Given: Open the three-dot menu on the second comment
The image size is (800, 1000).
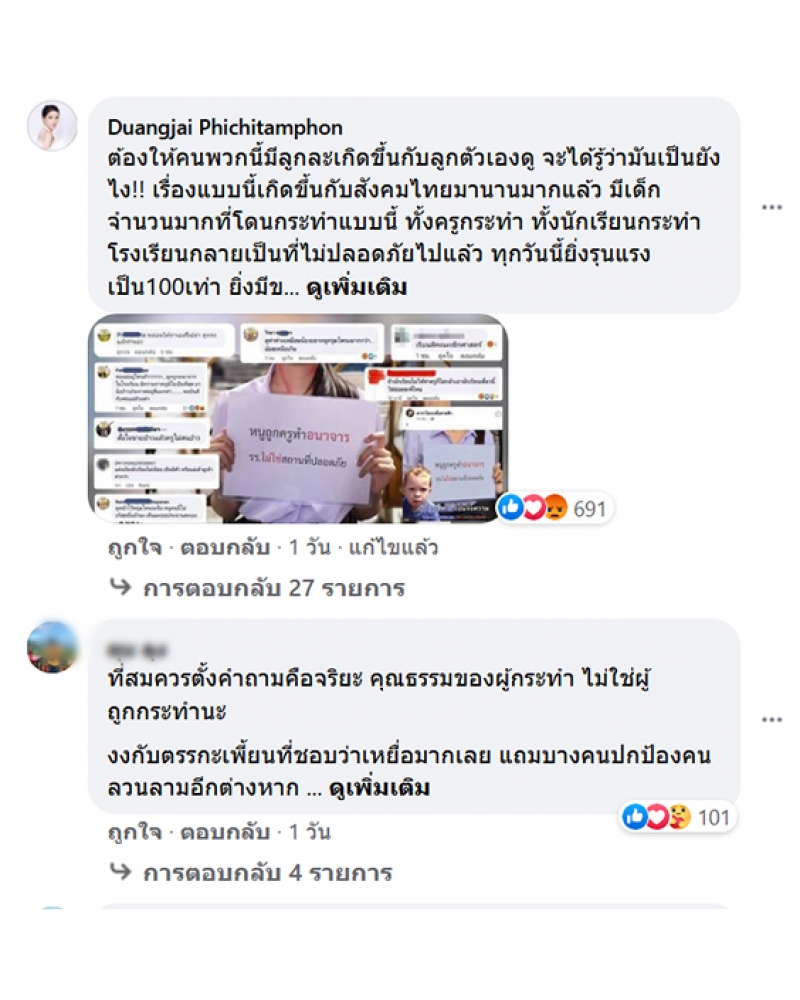Looking at the screenshot, I should (x=771, y=720).
